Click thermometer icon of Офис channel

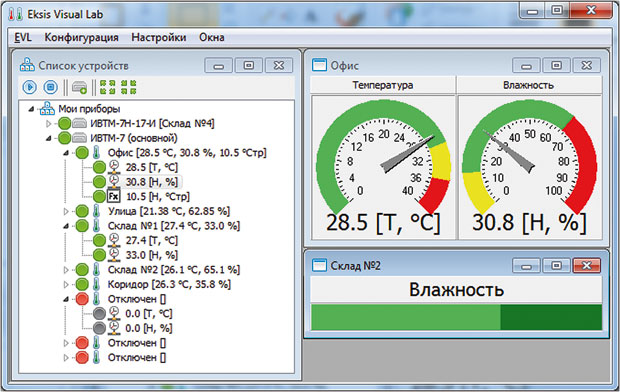coord(96,153)
